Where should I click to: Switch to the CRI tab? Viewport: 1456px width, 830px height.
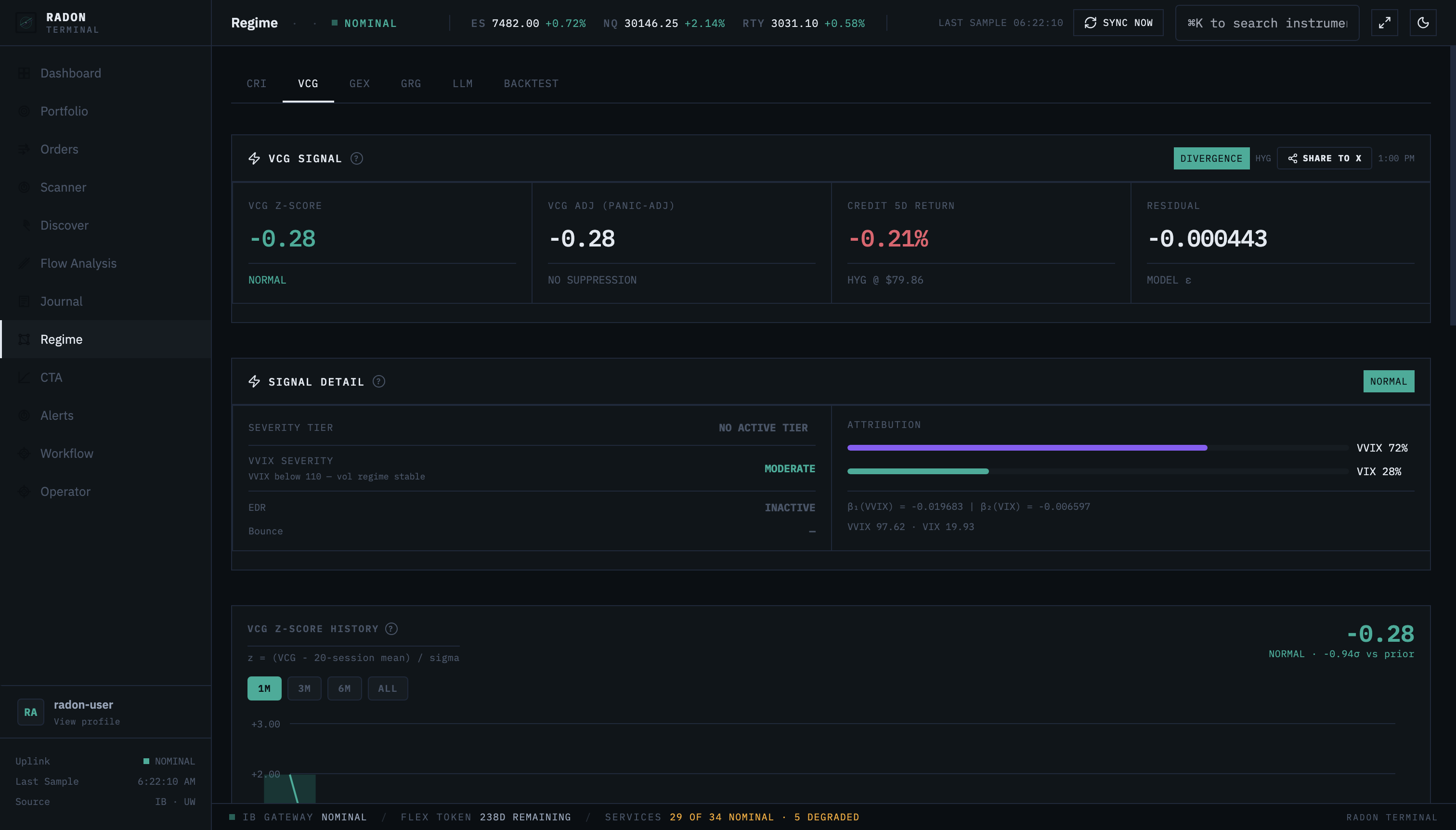pyautogui.click(x=257, y=84)
